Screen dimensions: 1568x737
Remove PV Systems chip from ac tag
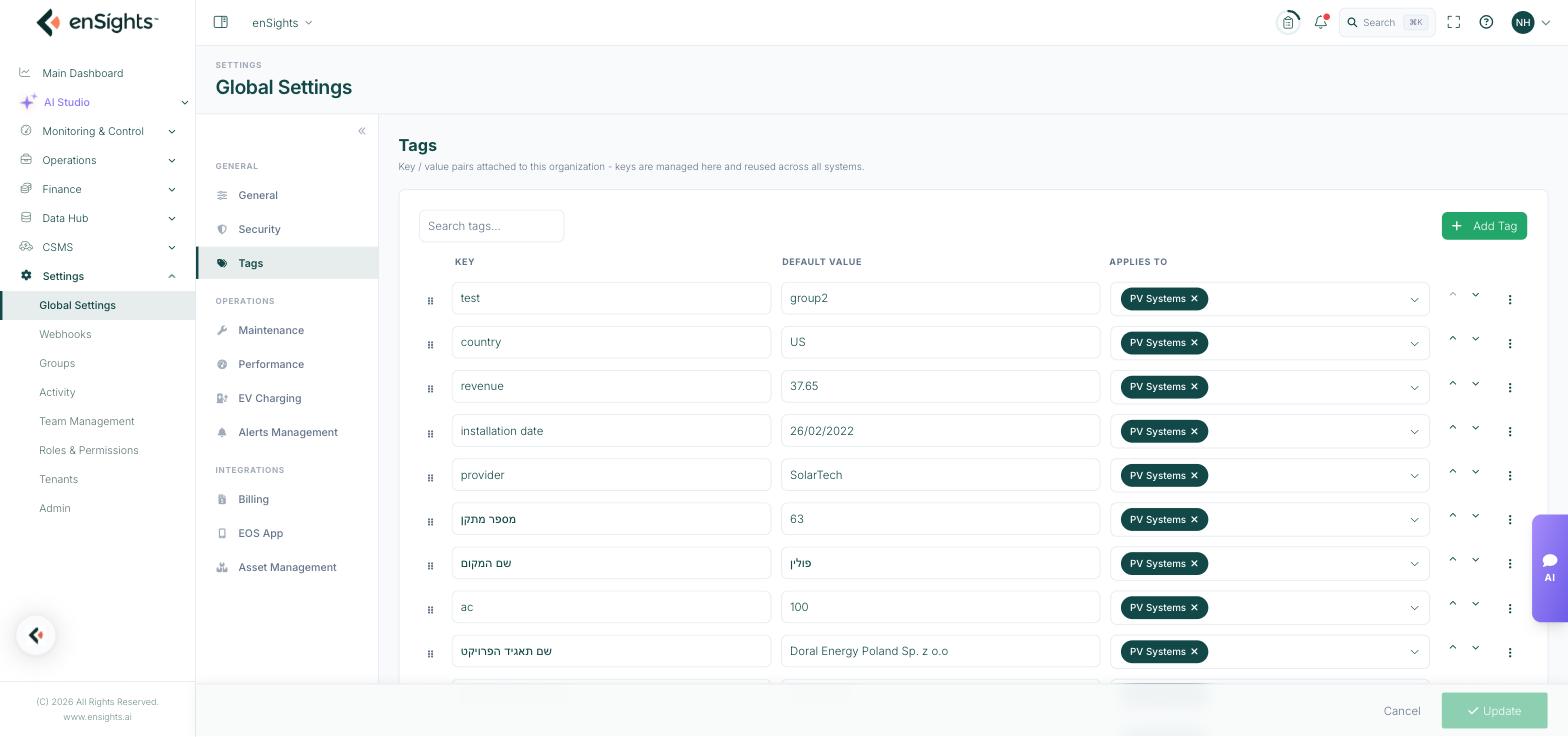1194,608
